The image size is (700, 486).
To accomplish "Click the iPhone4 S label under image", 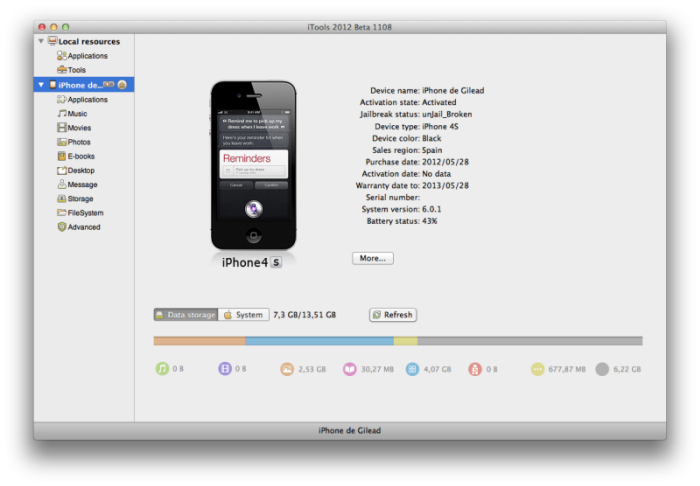I will [x=252, y=262].
